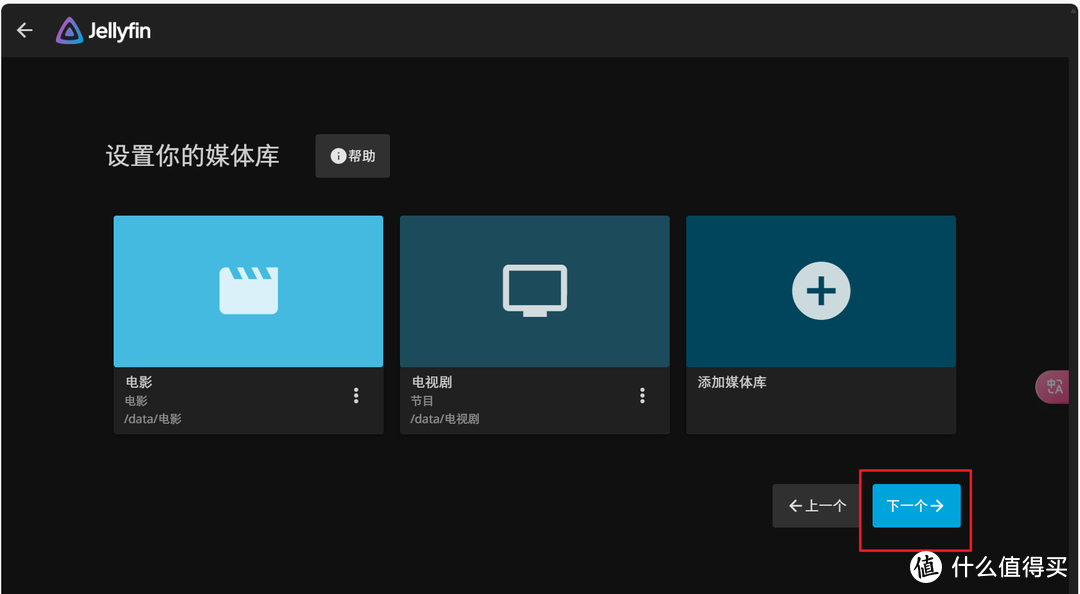
Task: Click the 上一个 button to go back
Action: pos(816,505)
